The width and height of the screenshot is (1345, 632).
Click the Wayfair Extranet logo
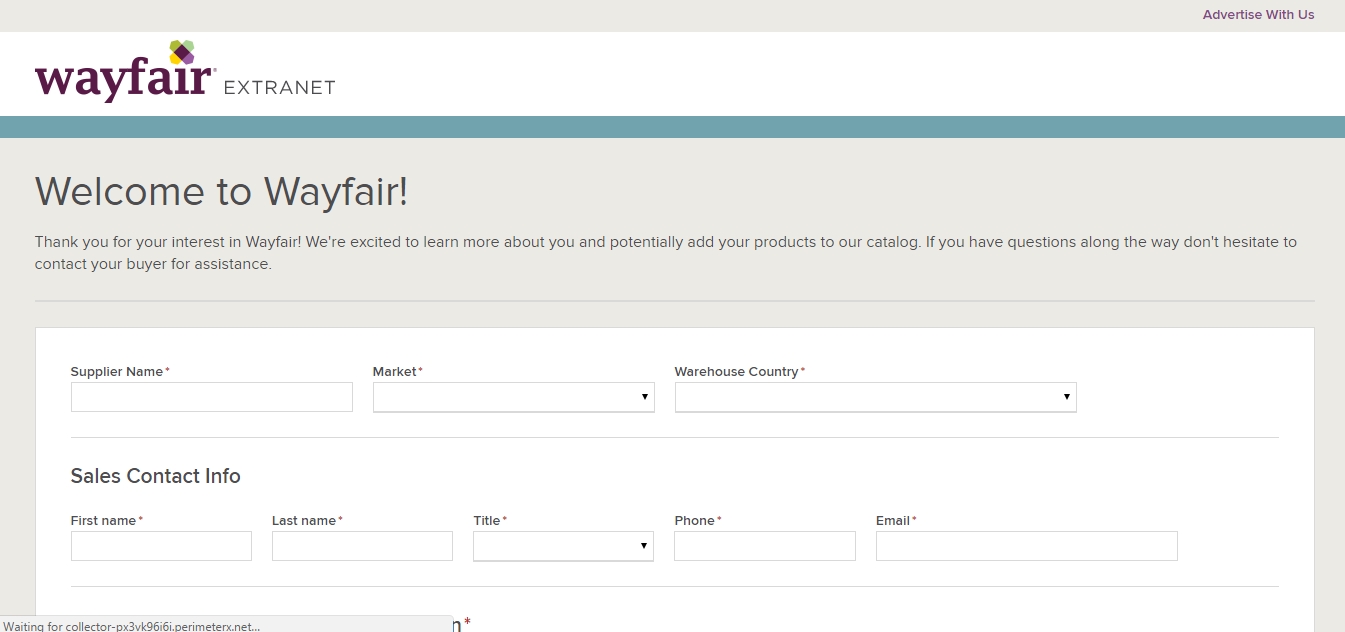[x=185, y=72]
